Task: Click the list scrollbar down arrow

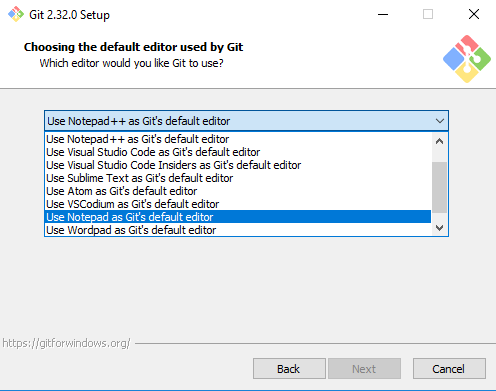Action: [439, 228]
